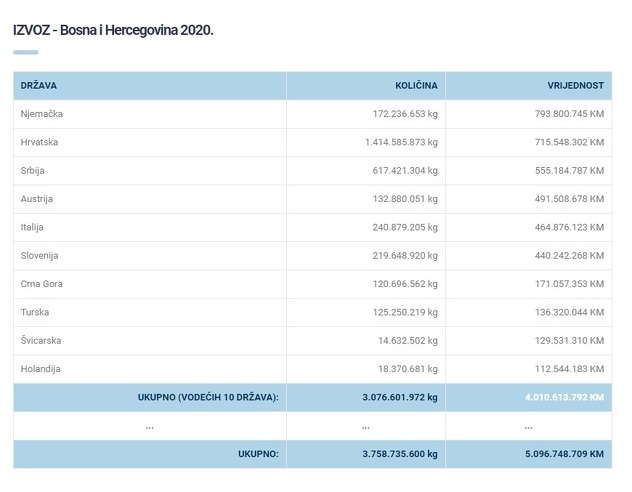
Task: Click the KOLIČINA column header
Action: coord(416,86)
